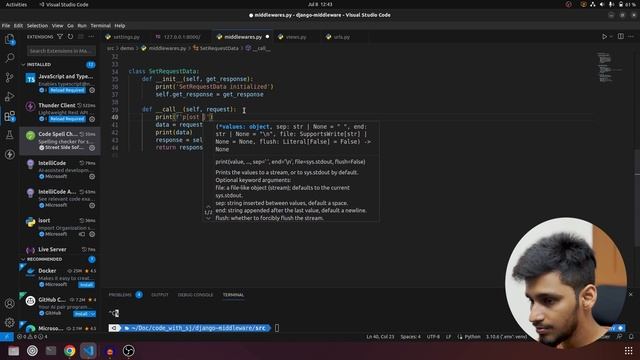This screenshot has height=360, width=640.
Task: Open Run button dropdown arrow
Action: [611, 37]
